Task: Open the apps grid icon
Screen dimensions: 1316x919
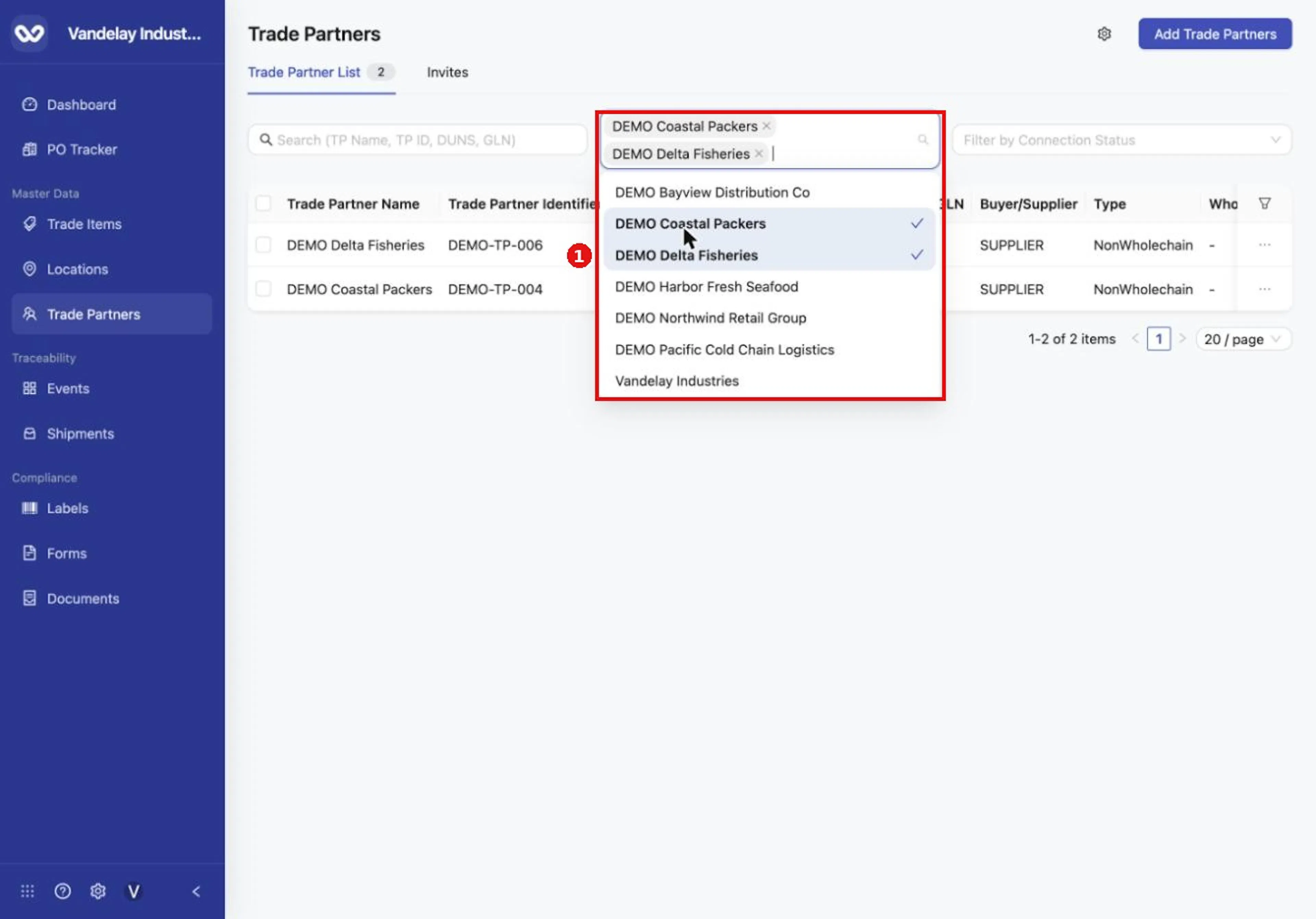Action: 27,891
